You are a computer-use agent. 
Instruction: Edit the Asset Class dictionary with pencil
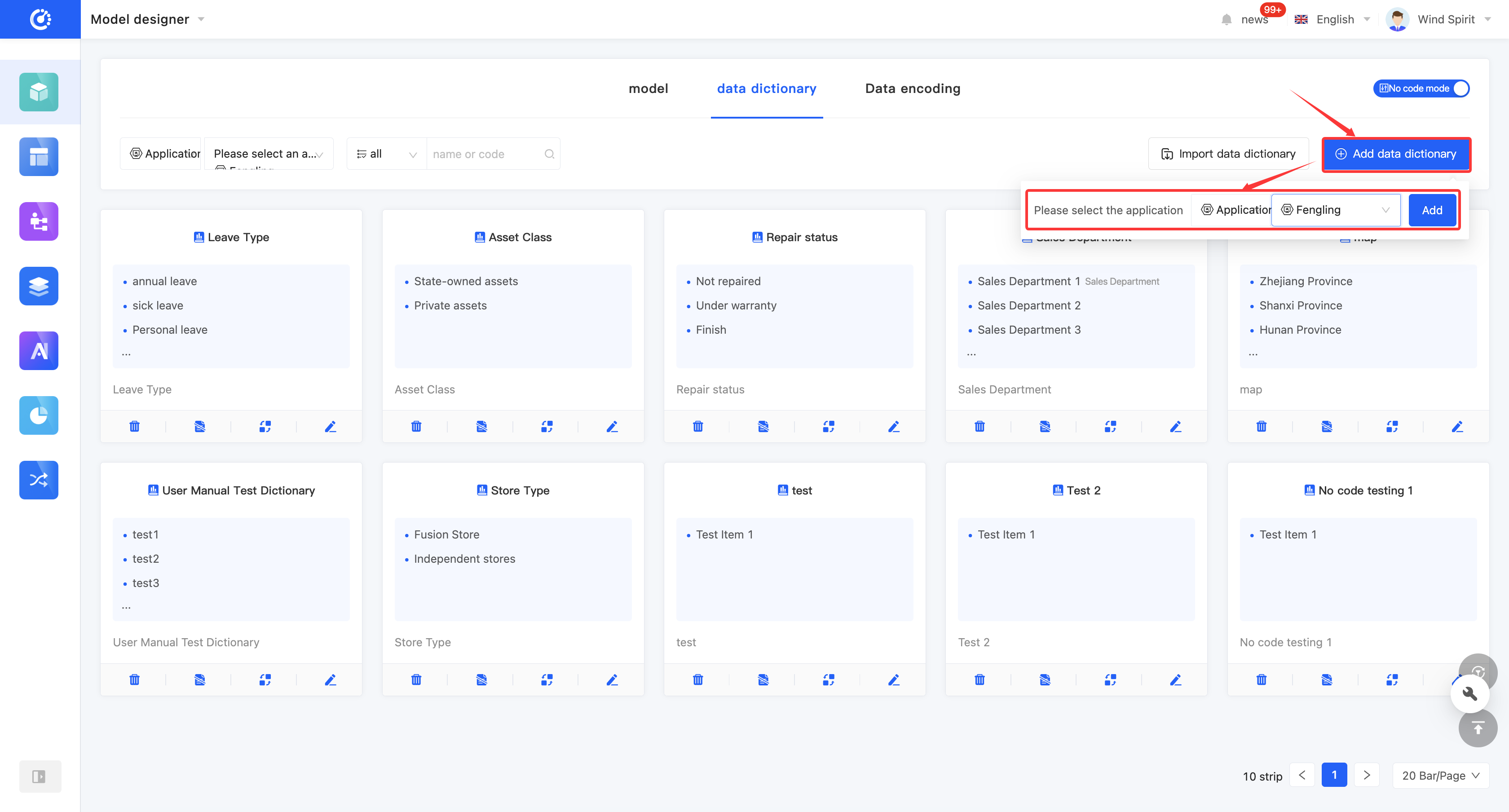pos(612,427)
